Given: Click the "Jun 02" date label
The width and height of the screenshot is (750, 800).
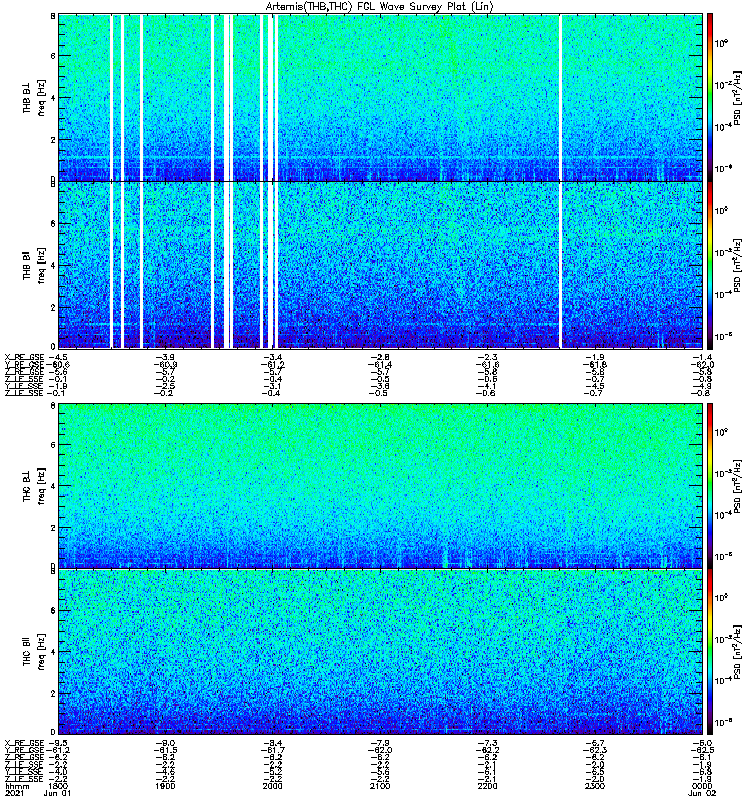Looking at the screenshot, I should (702, 793).
